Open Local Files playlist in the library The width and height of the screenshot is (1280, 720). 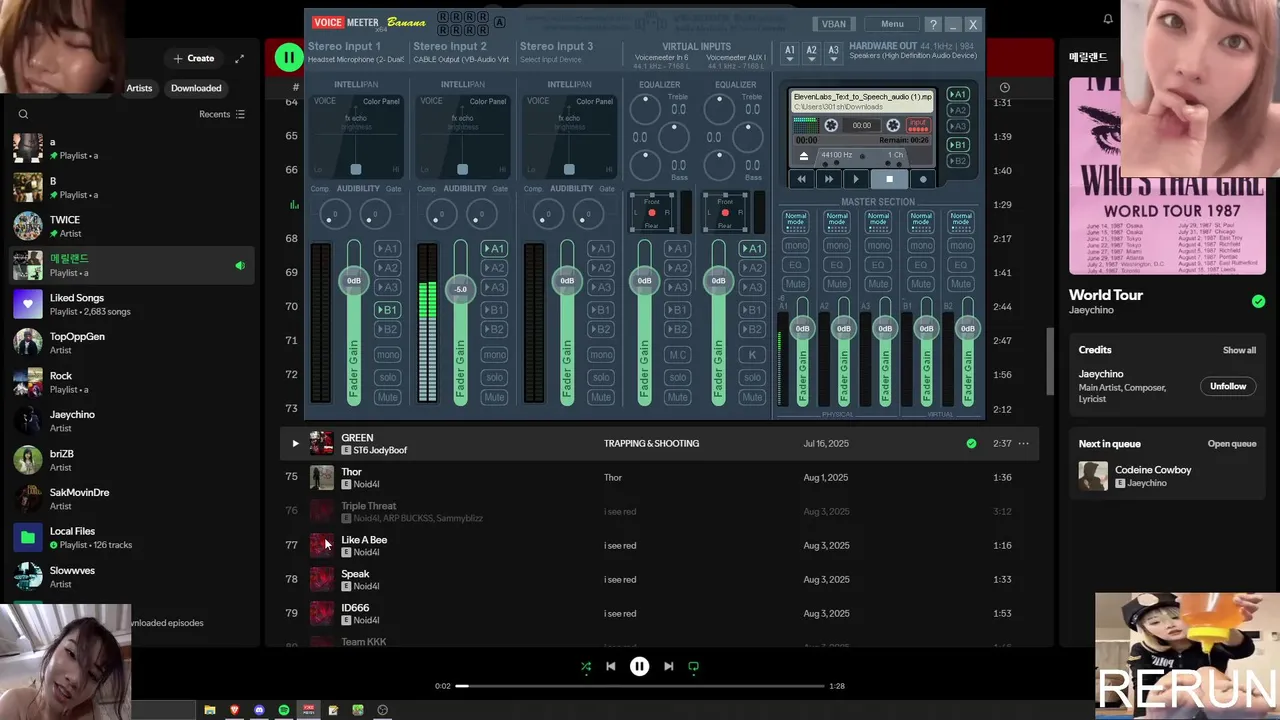132,538
